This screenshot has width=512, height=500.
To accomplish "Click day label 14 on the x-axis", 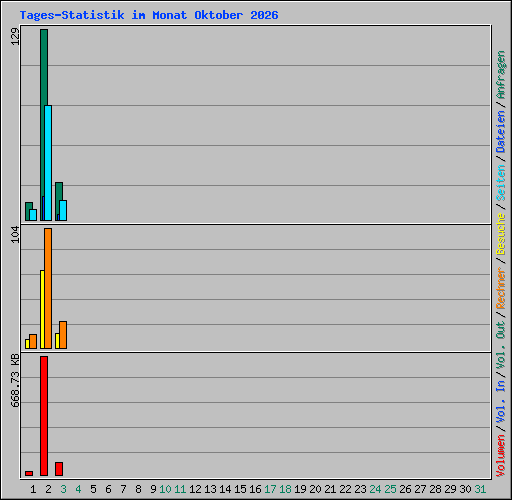I will tap(225, 489).
